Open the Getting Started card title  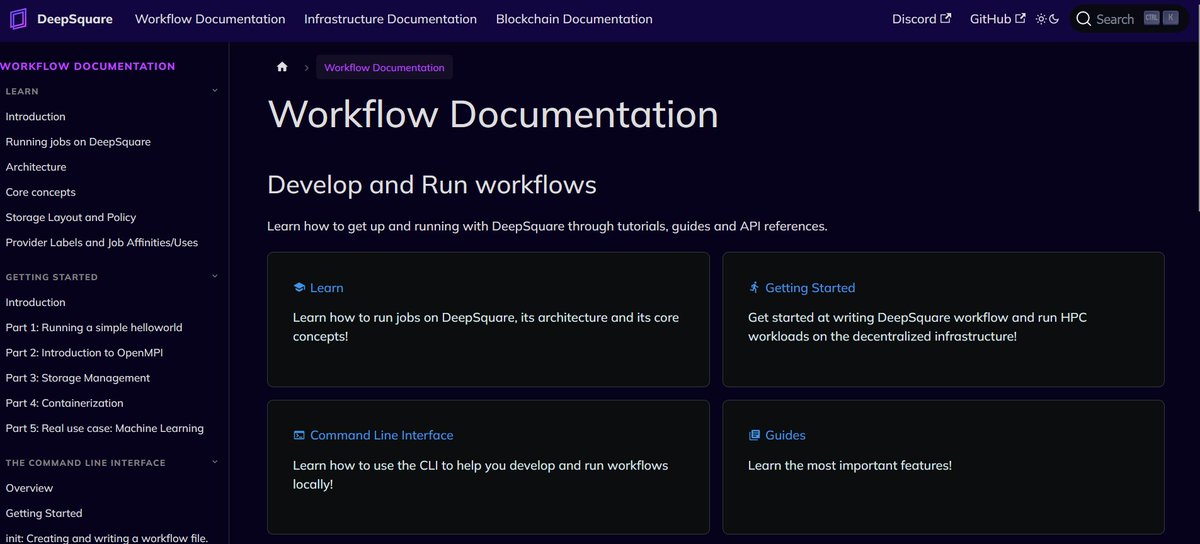point(810,288)
